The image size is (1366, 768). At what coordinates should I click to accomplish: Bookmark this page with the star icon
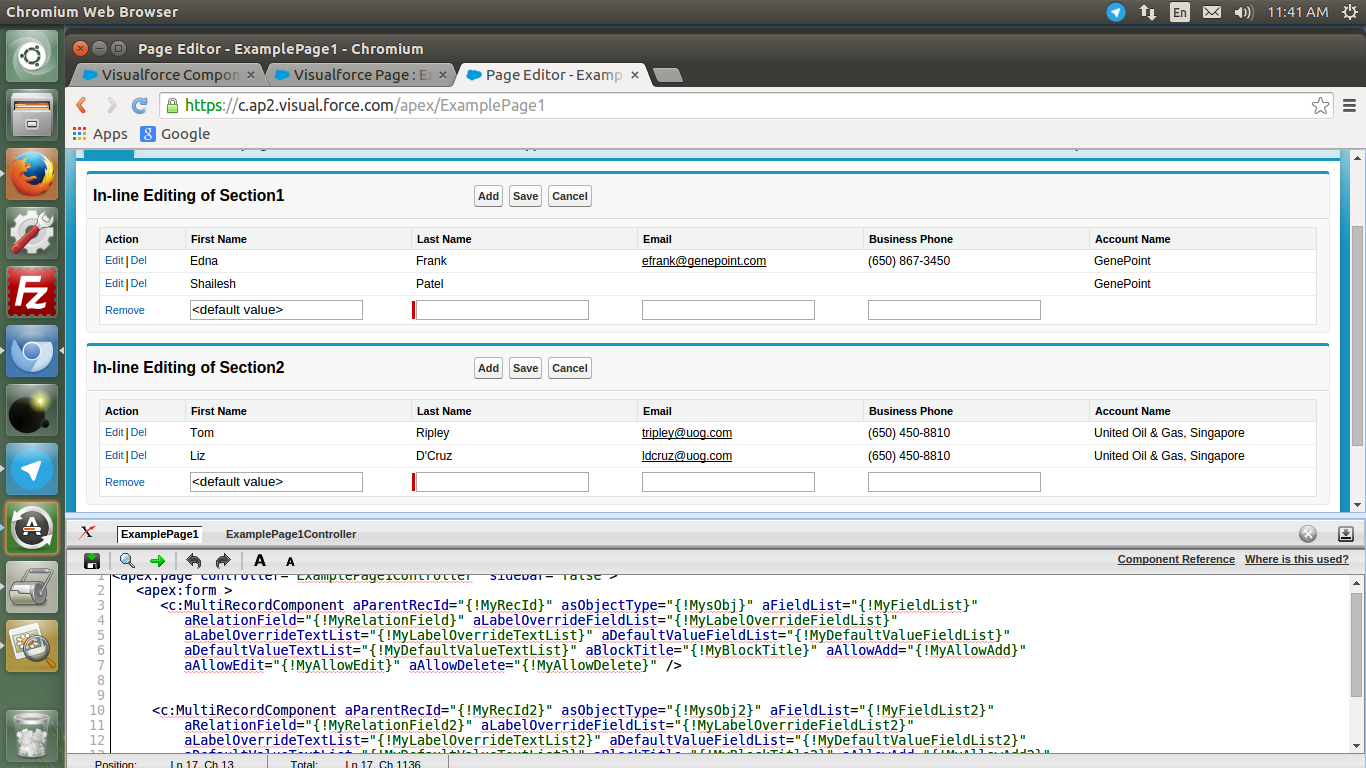point(1320,105)
